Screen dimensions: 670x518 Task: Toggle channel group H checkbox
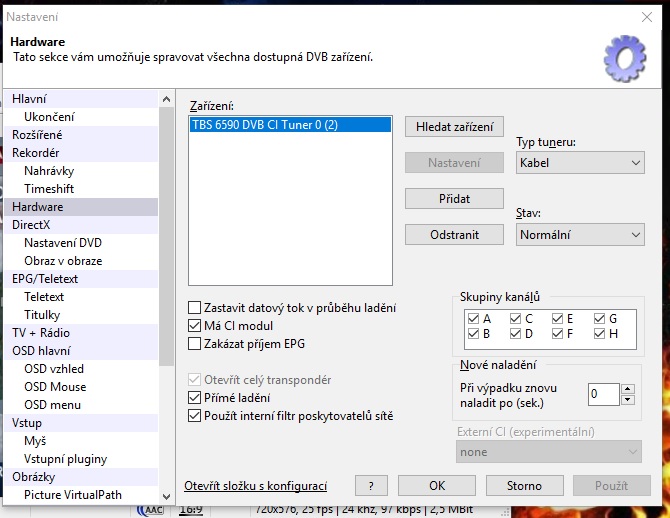coord(599,333)
